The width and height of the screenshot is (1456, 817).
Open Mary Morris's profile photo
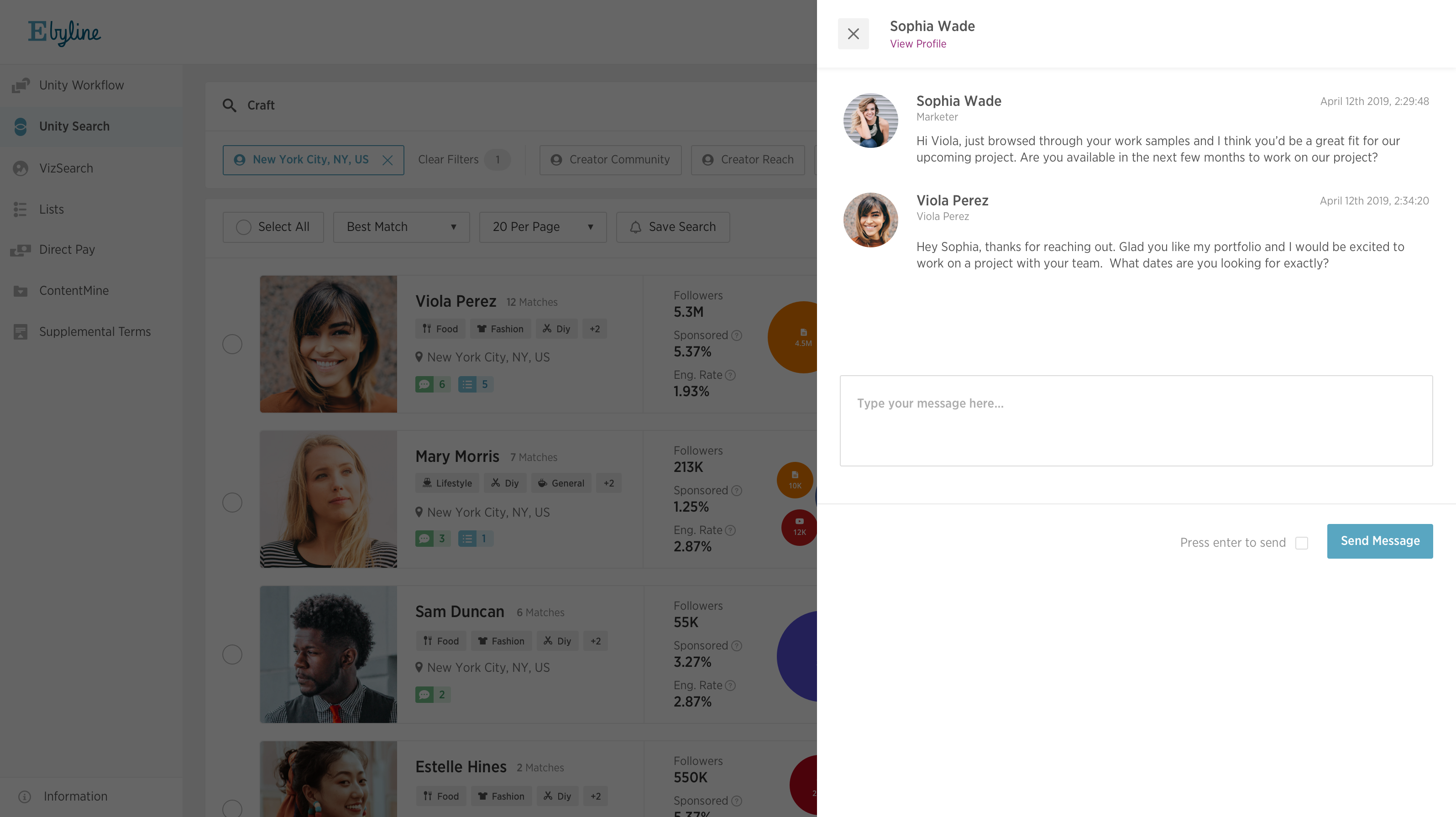coord(328,499)
